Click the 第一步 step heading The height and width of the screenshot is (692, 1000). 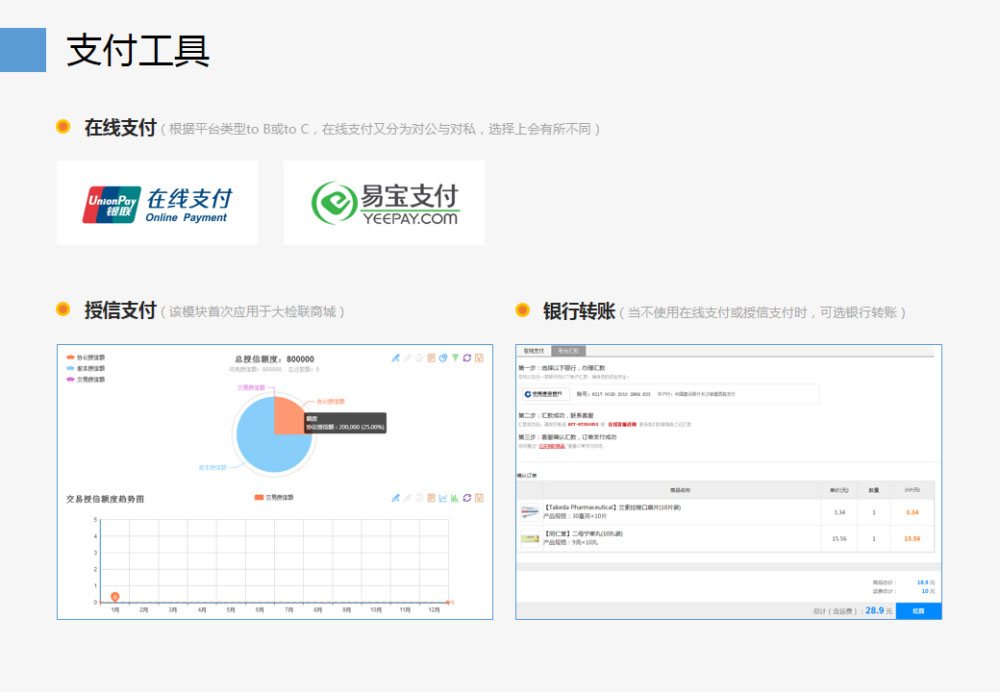coord(562,368)
